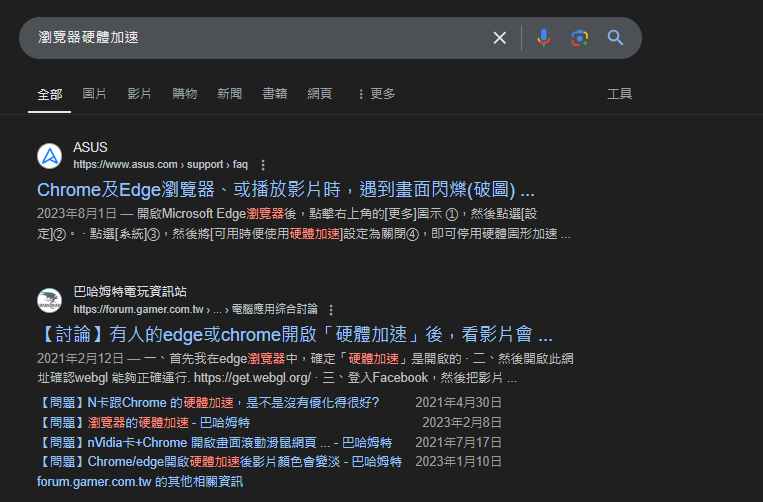This screenshot has height=502, width=763.
Task: Click the 巴哈姆特 site favicon
Action: point(50,301)
